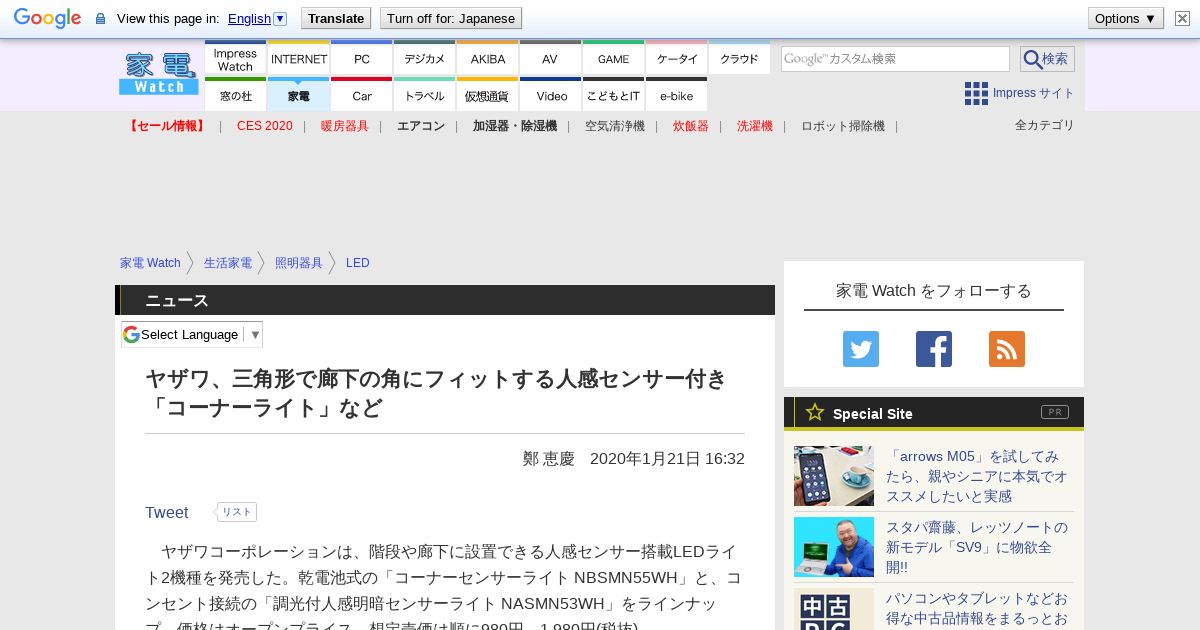Open the 仮想通貨 tab
The width and height of the screenshot is (1200, 630).
[487, 95]
